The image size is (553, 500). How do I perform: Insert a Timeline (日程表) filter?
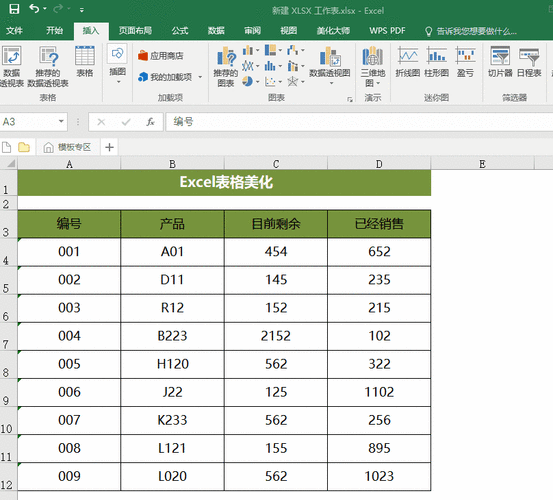coord(529,61)
